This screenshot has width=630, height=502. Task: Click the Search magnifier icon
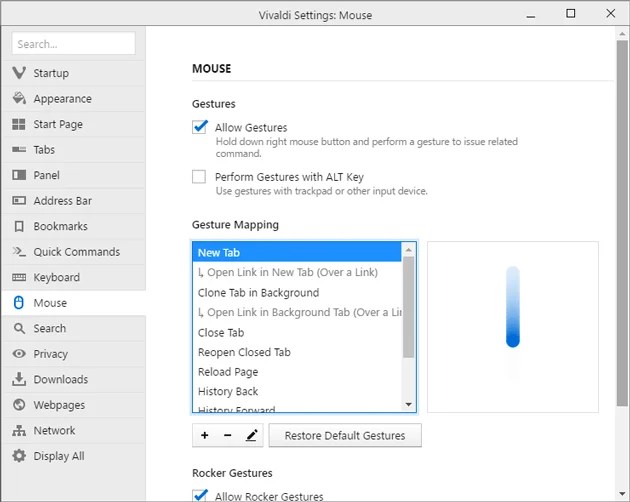click(x=19, y=328)
